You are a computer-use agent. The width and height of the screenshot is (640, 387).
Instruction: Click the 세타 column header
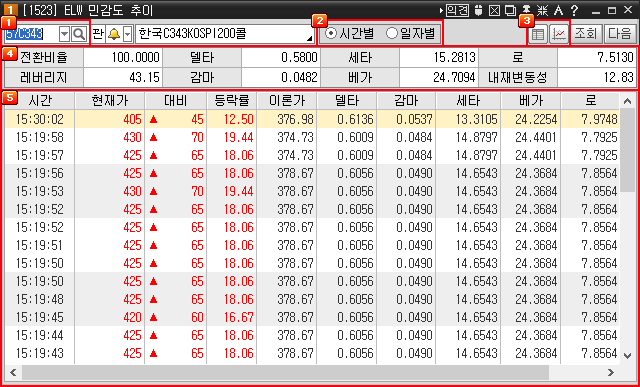coord(468,100)
